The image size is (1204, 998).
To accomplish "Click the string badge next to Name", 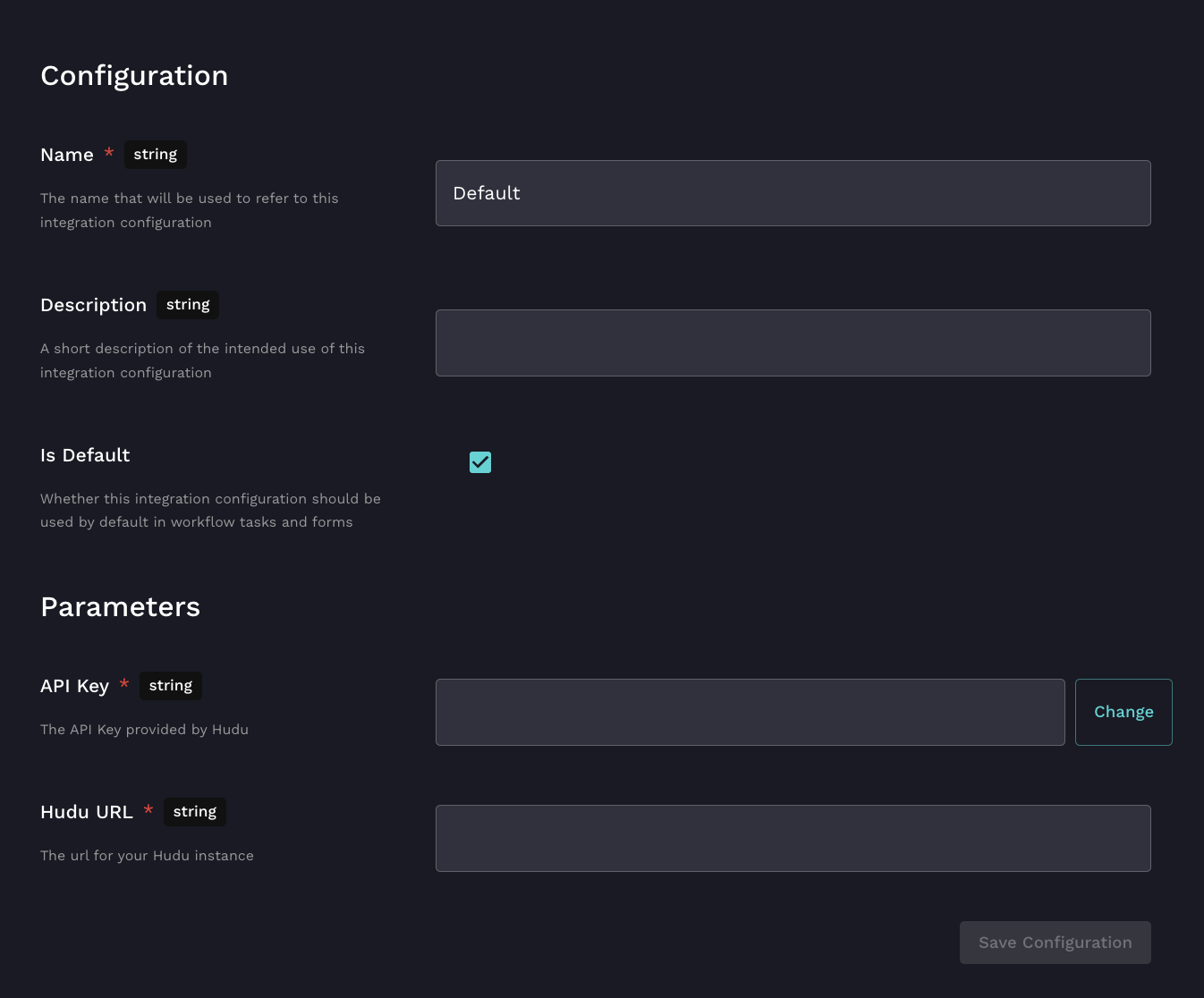I will tap(156, 155).
